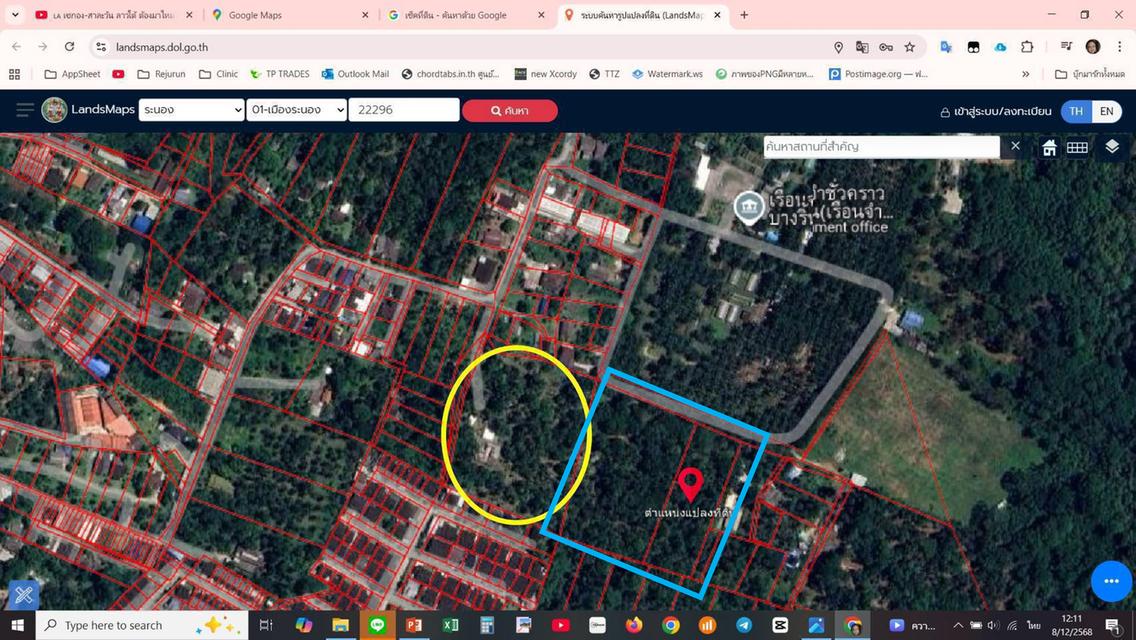The image size is (1136, 640).
Task: Click the ค้นหาสถานที่สำคัญ place search box
Action: (x=882, y=146)
